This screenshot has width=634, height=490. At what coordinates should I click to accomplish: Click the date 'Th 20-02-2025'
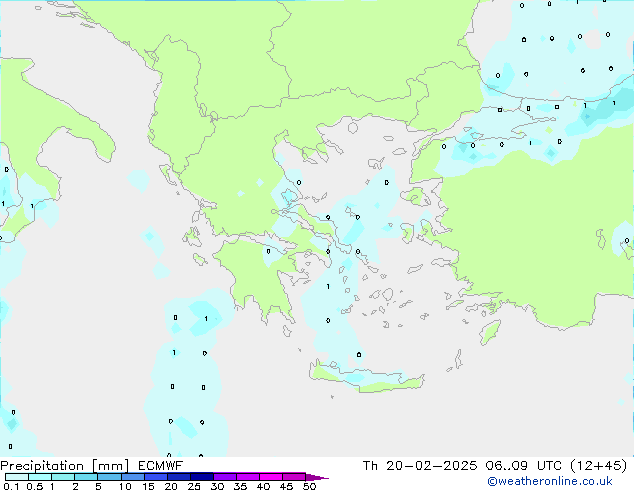[x=420, y=466]
